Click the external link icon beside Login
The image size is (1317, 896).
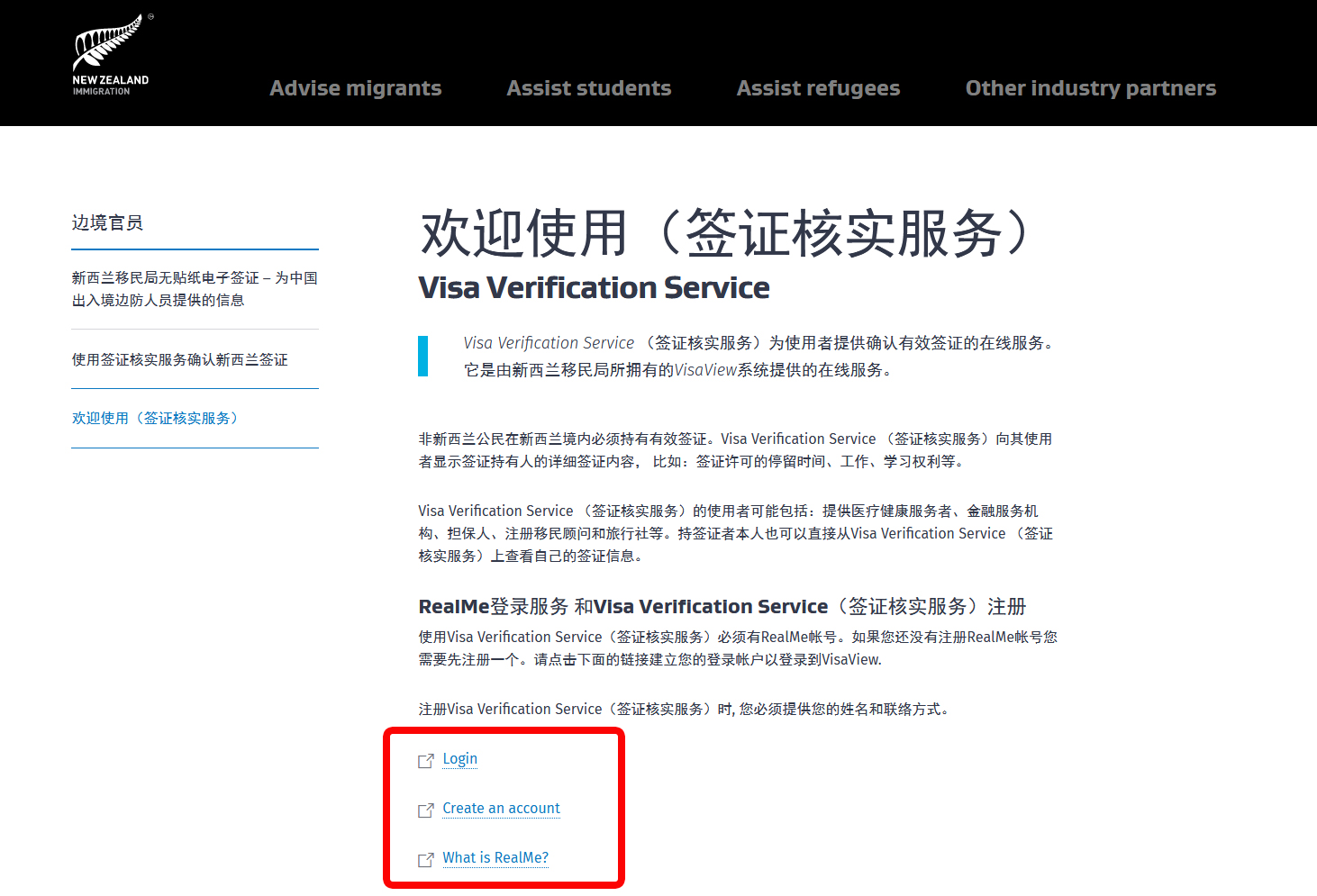click(x=426, y=761)
